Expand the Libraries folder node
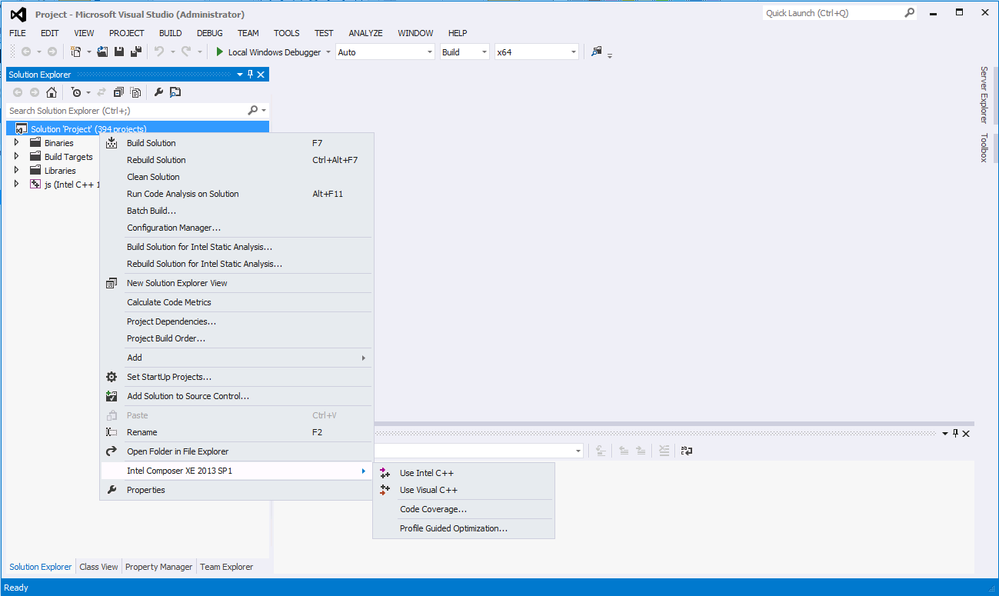Viewport: 999px width, 596px height. [17, 170]
